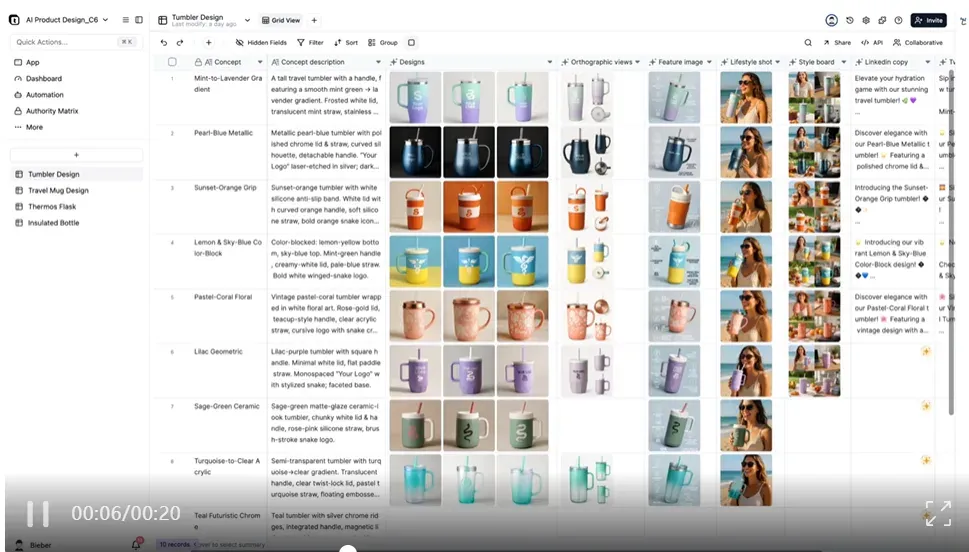This screenshot has height=552, width=969.
Task: Click the list lines icon beside workspace name
Action: coord(125,20)
